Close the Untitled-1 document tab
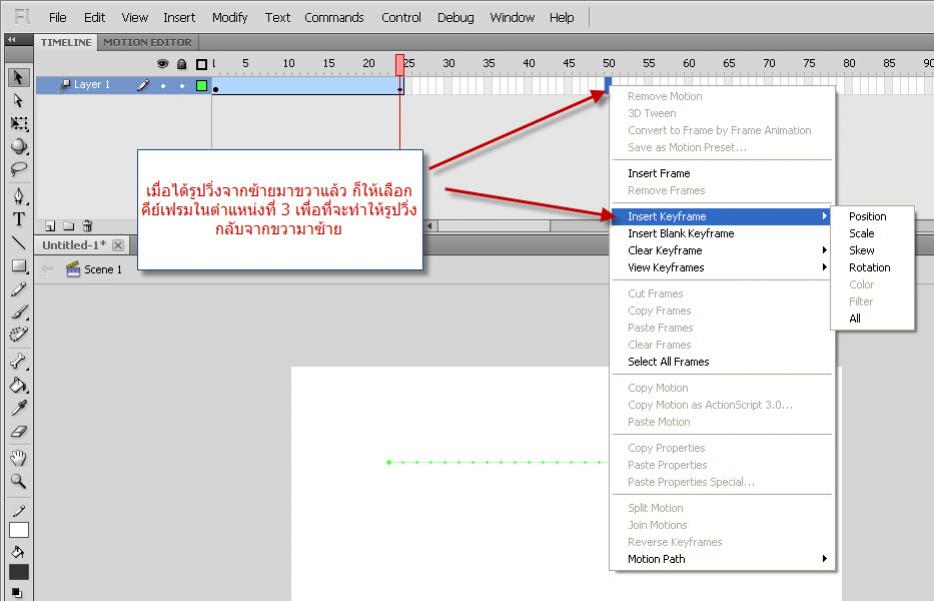This screenshot has width=934, height=601. (x=118, y=245)
